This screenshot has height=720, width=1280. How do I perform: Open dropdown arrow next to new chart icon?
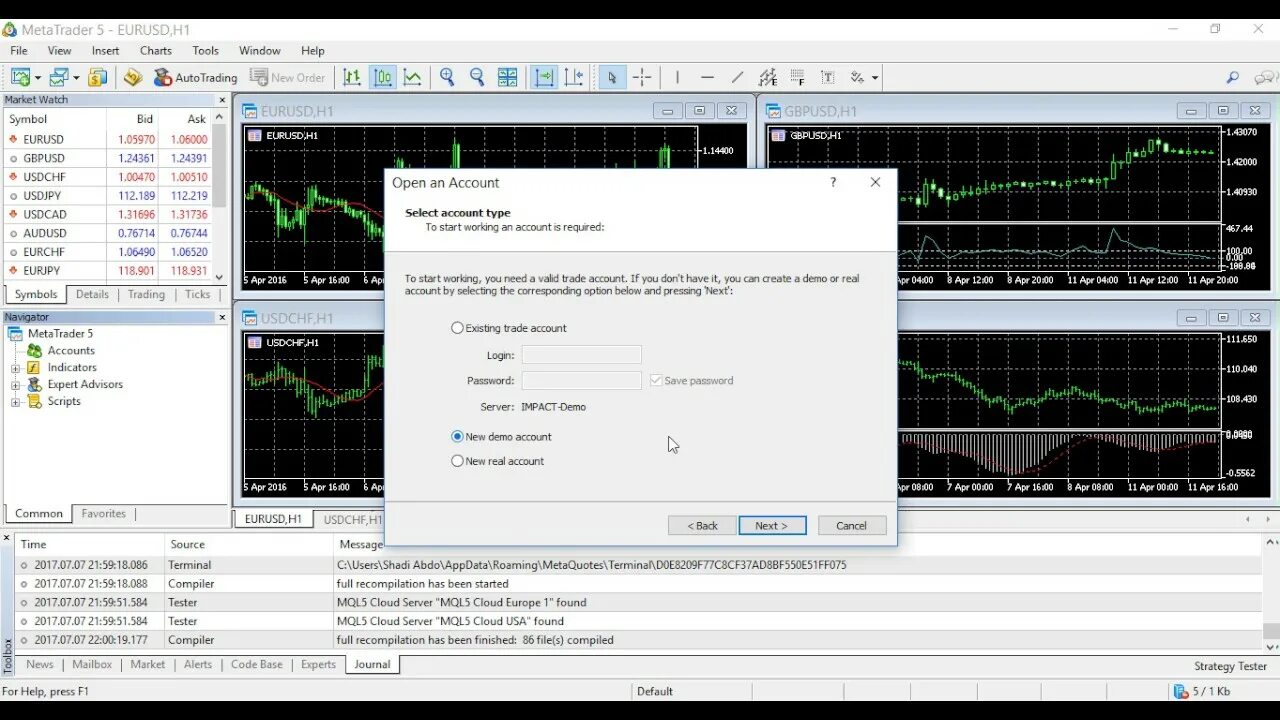38,78
